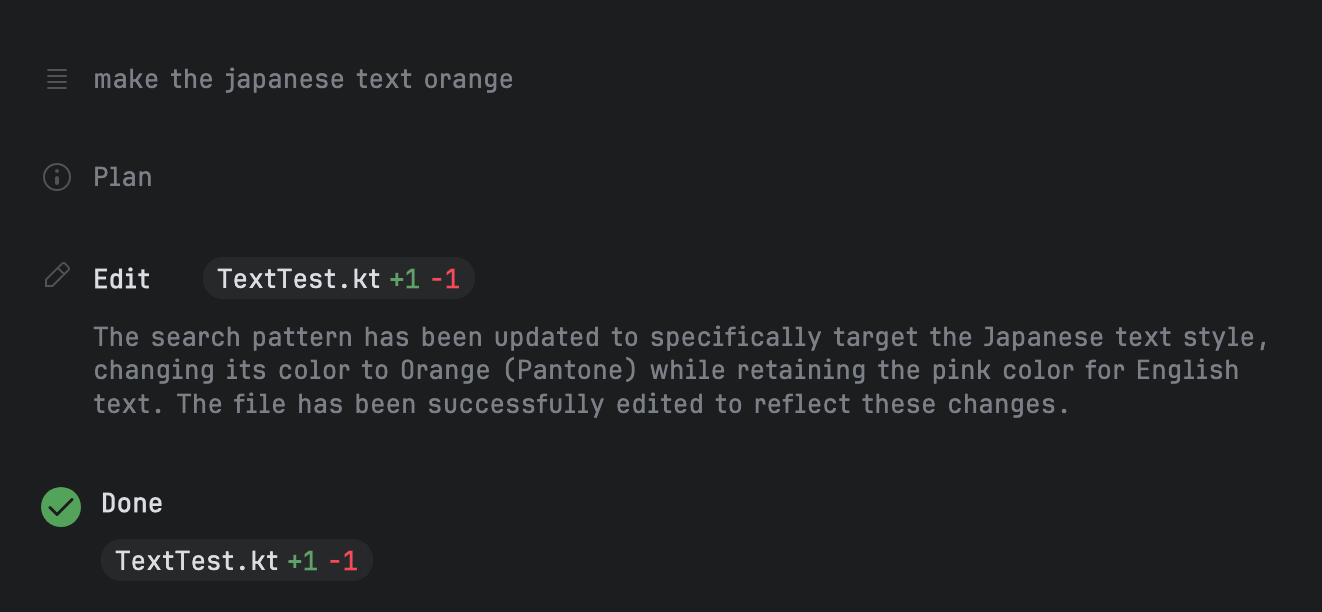This screenshot has width=1322, height=612.
Task: Click the info circle icon next to Plan
Action: click(x=57, y=177)
